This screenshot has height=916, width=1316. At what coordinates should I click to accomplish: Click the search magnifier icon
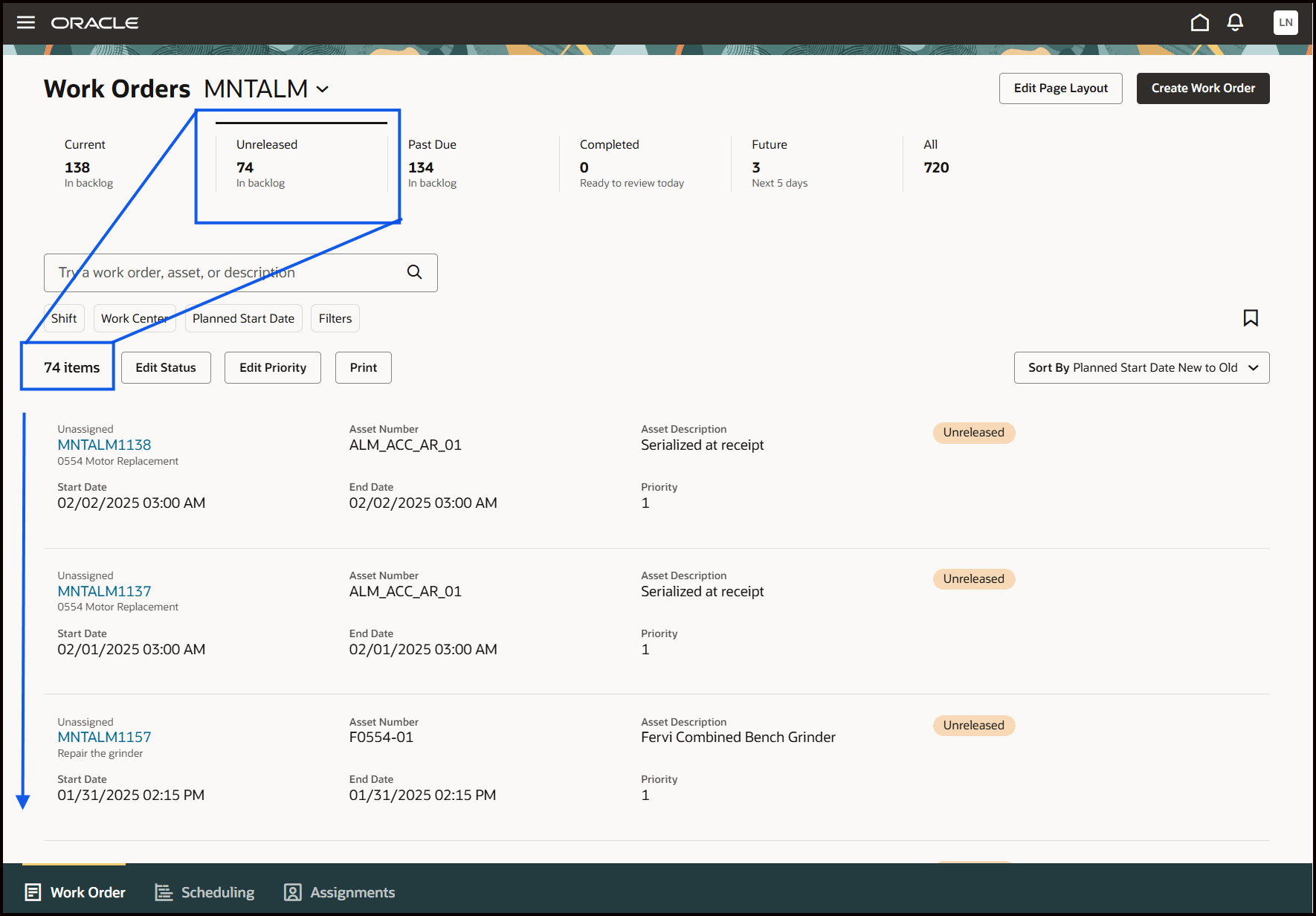(x=413, y=272)
